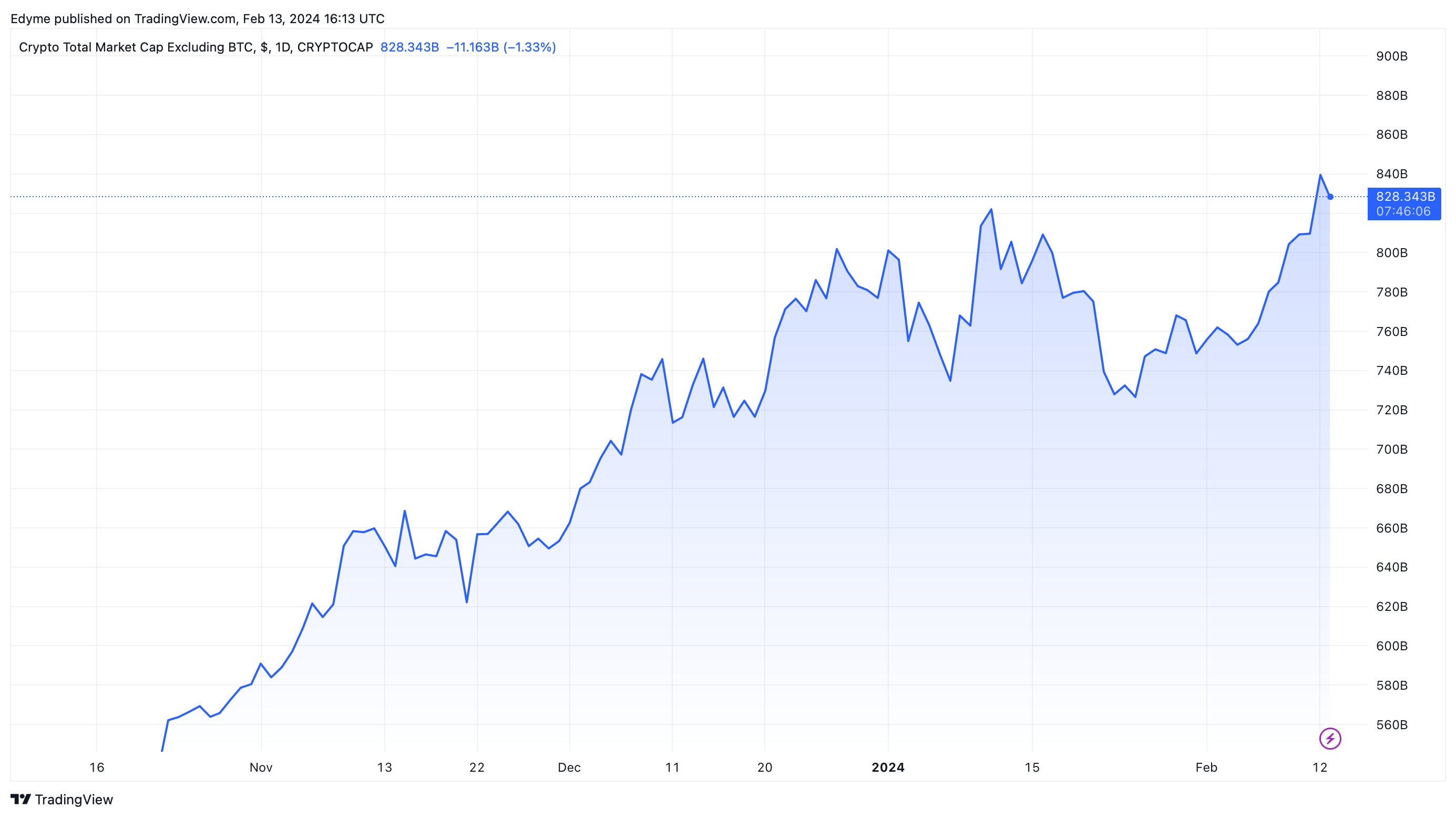The image size is (1456, 818).
Task: Click the 12 date label on time axis
Action: click(x=1320, y=767)
